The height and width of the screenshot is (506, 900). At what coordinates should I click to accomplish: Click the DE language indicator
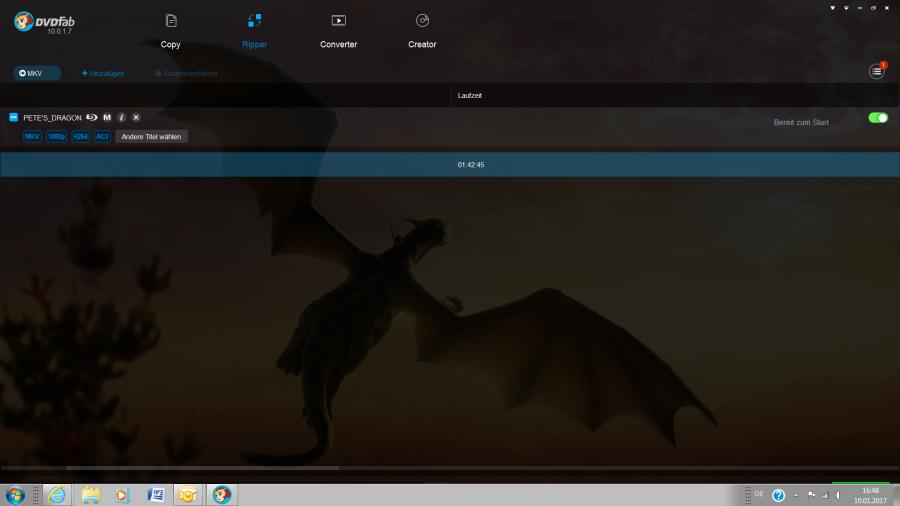pos(759,494)
